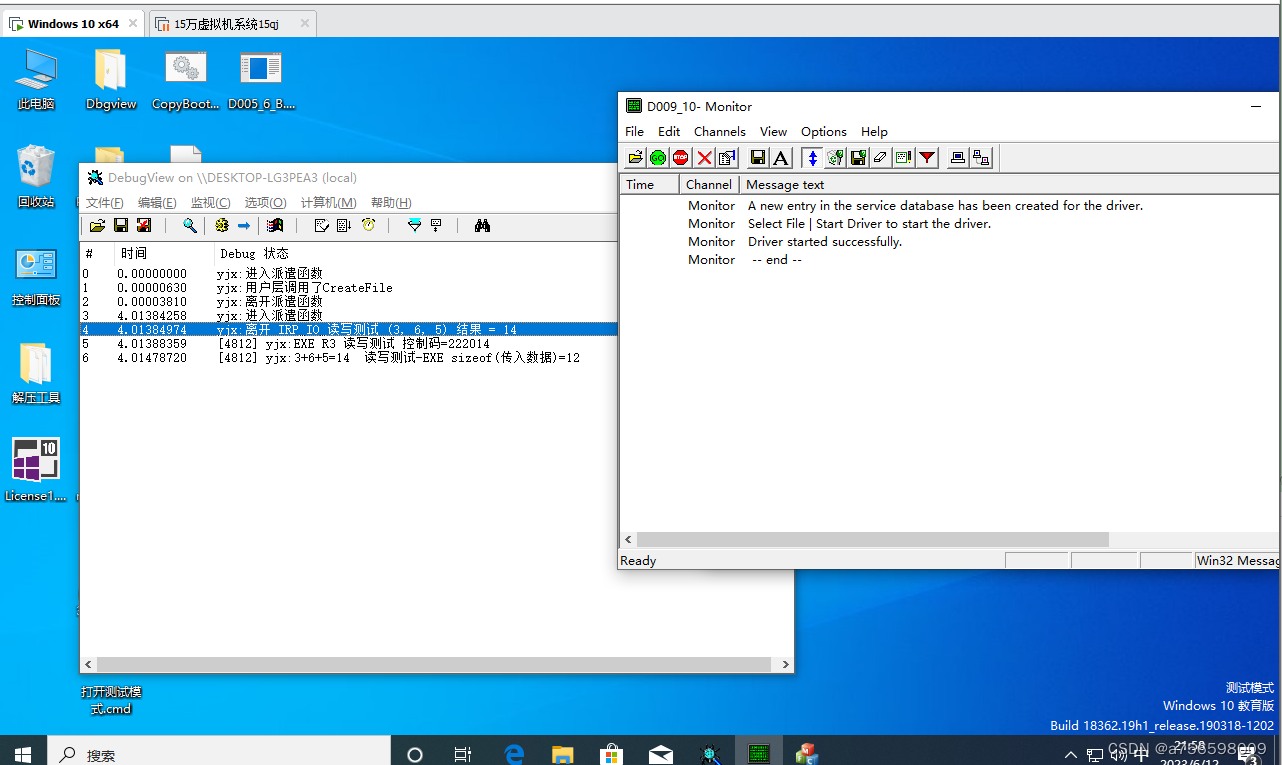Viewport: 1282px width, 765px height.
Task: Click the single computer icon in Monitor toolbar
Action: click(x=958, y=157)
